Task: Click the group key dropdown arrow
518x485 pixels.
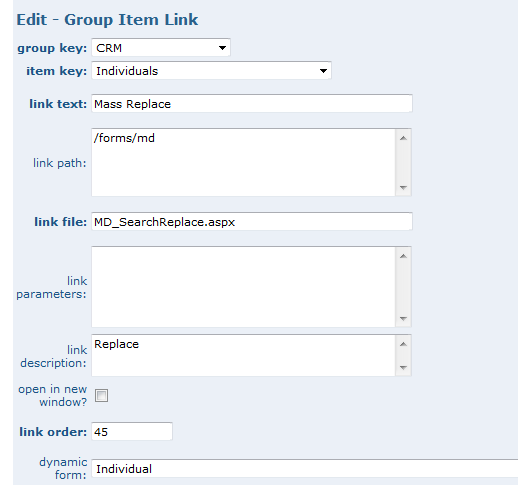Action: click(x=222, y=48)
